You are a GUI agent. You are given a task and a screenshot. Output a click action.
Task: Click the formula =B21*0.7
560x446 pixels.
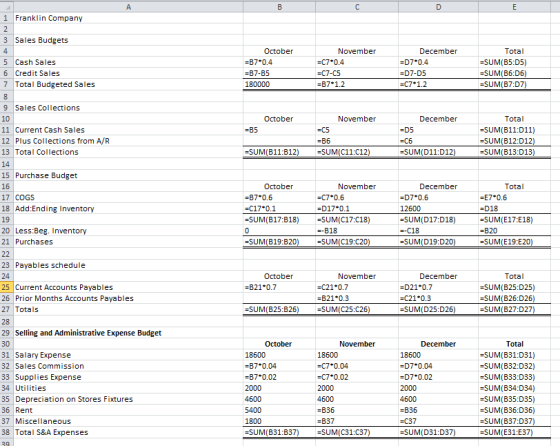279,287
